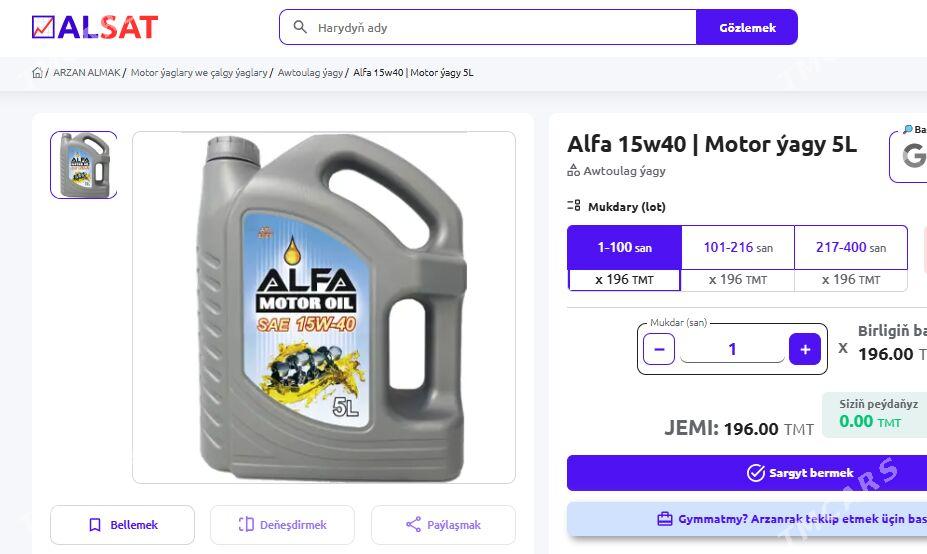
Task: Increase quantity with the plus button
Action: click(805, 349)
